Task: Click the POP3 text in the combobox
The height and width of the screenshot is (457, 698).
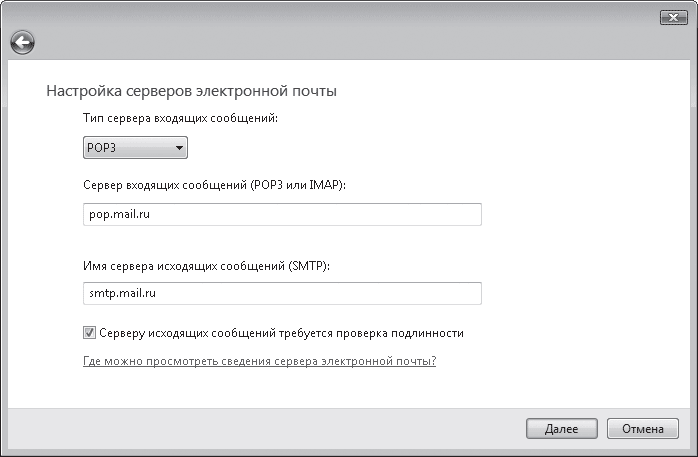Action: tap(103, 149)
